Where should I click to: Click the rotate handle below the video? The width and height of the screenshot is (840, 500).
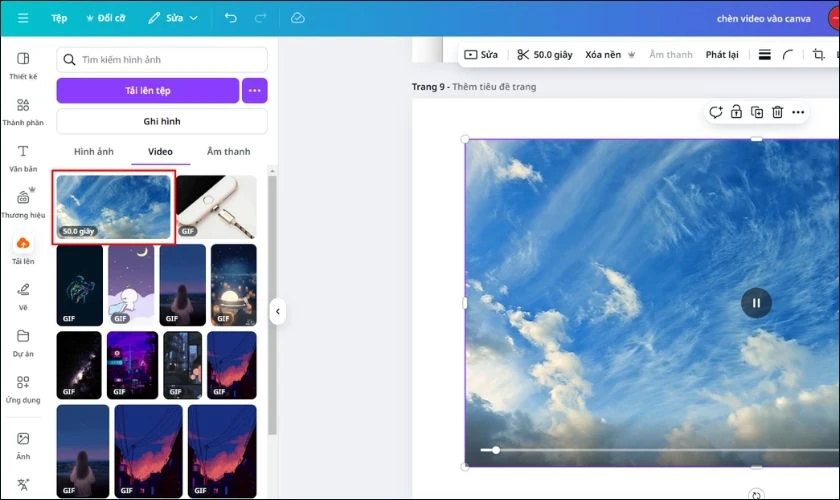756,495
